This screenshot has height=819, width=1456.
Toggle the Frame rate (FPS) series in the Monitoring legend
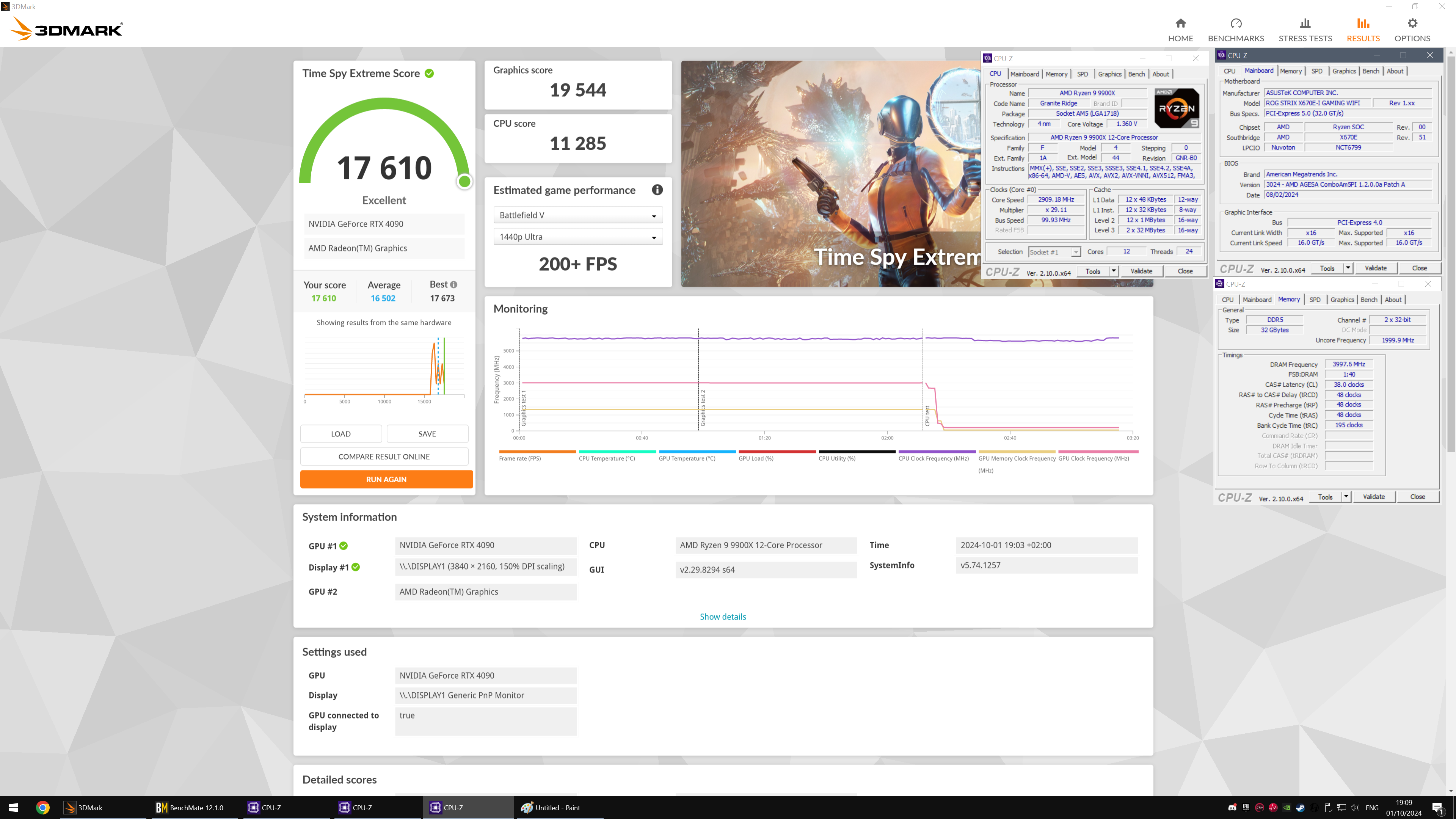[x=537, y=455]
